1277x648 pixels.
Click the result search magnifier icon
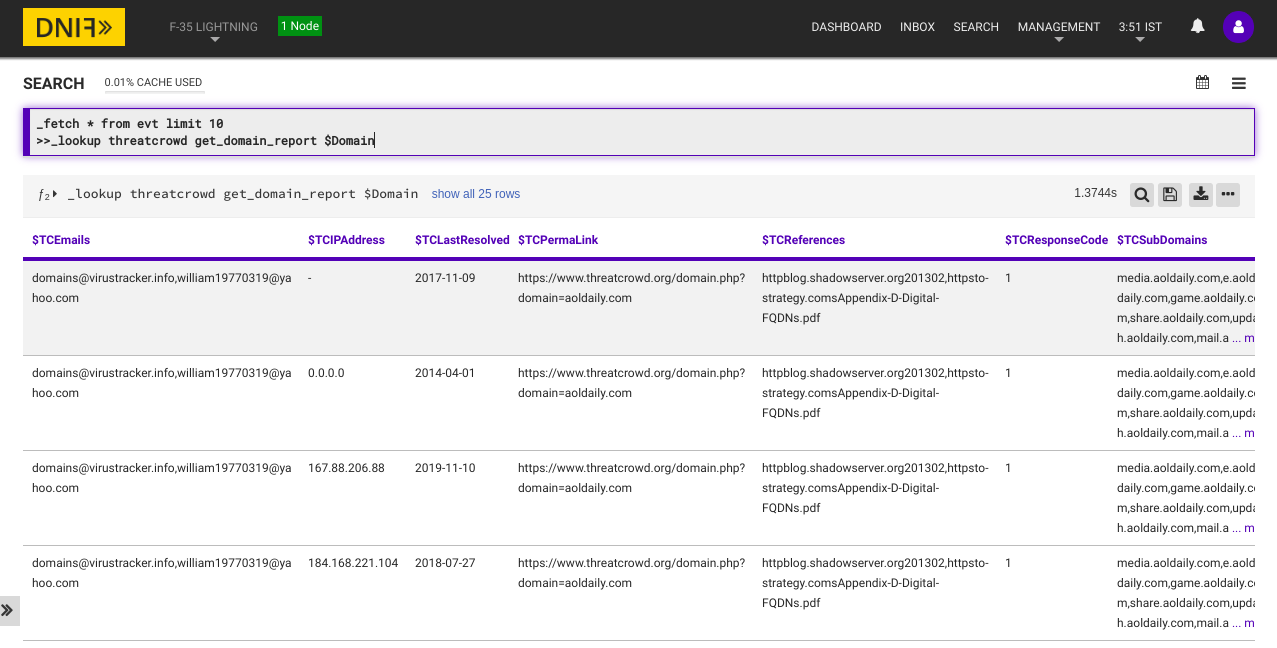[x=1141, y=195]
